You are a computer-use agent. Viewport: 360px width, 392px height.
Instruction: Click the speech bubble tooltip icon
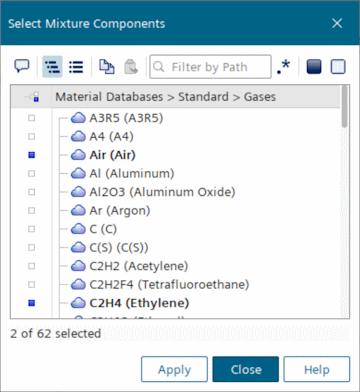point(22,66)
